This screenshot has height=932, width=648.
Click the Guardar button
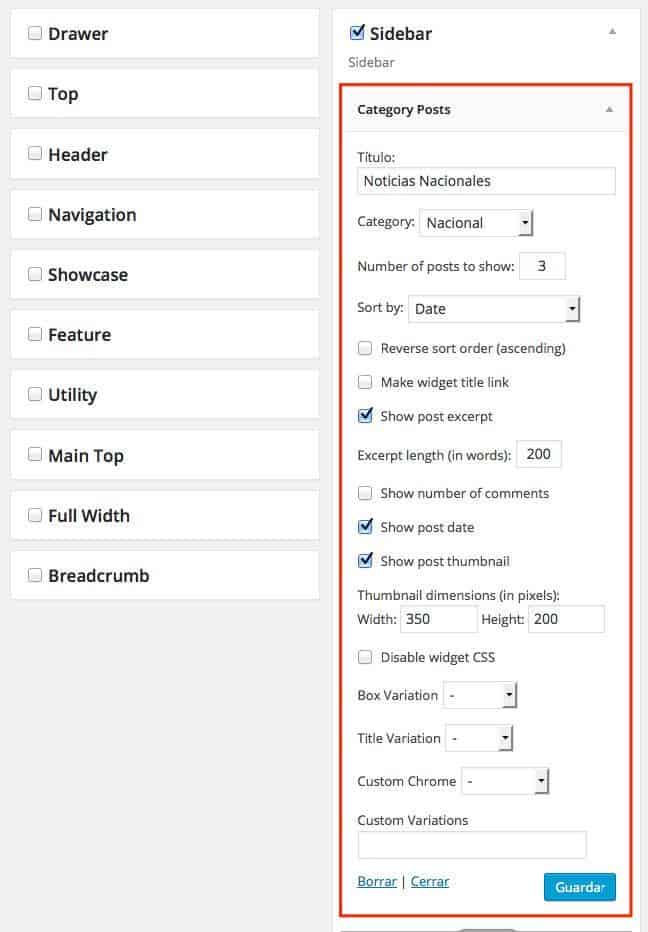pyautogui.click(x=580, y=887)
